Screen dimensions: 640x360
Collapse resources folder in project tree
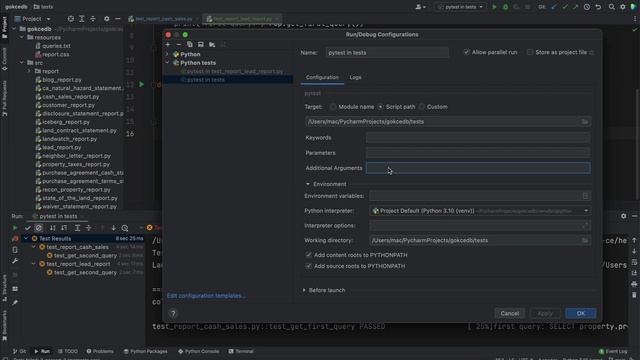[22, 38]
